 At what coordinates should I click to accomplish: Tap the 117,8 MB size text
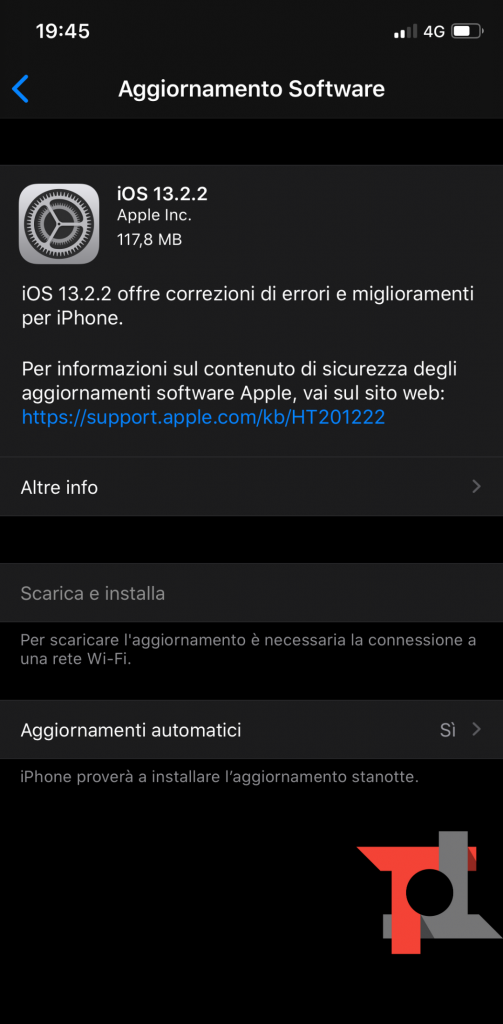(x=149, y=239)
